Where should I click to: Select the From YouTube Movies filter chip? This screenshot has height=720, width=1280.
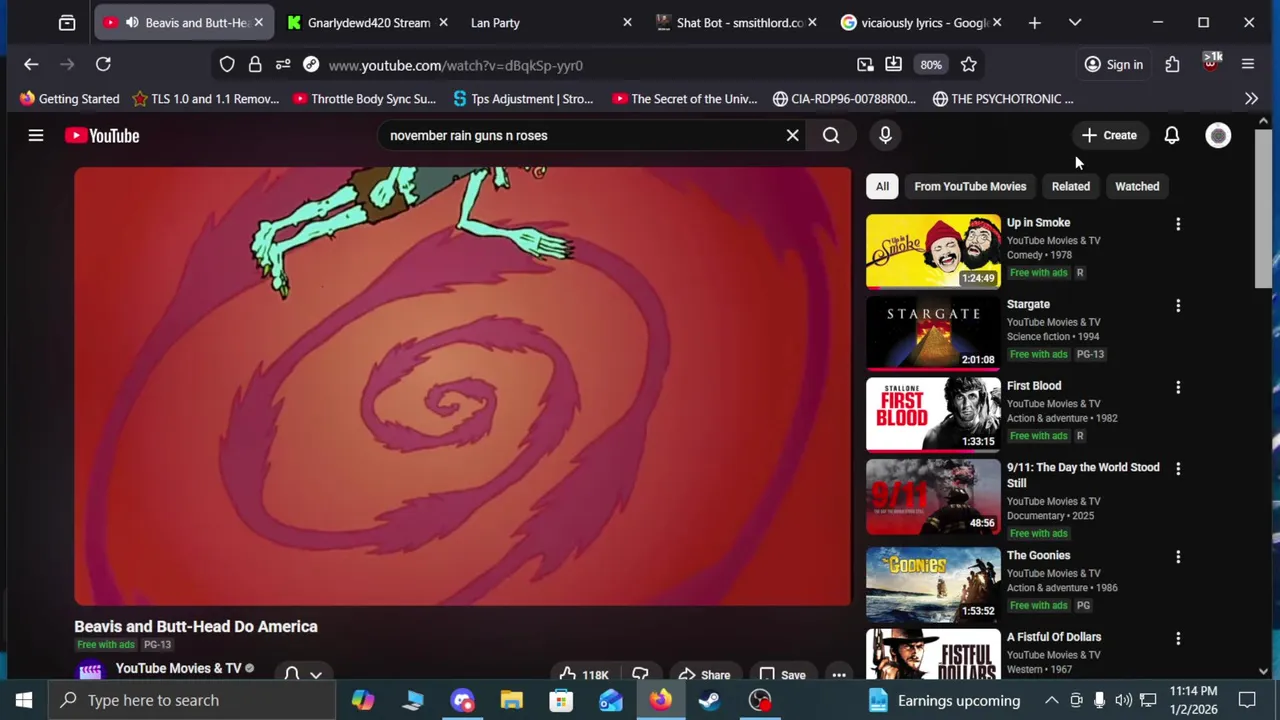point(970,186)
